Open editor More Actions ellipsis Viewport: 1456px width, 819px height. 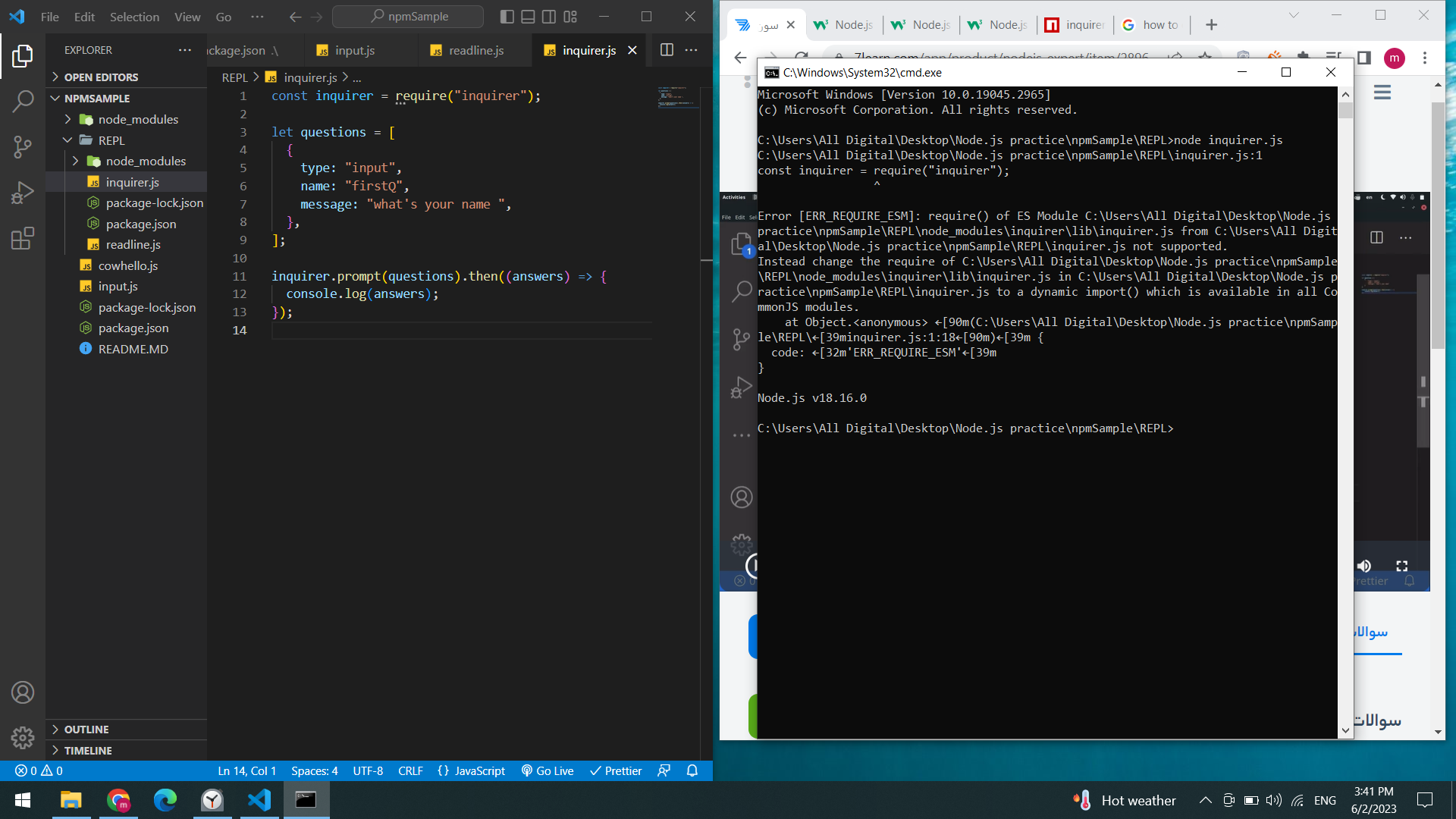691,50
